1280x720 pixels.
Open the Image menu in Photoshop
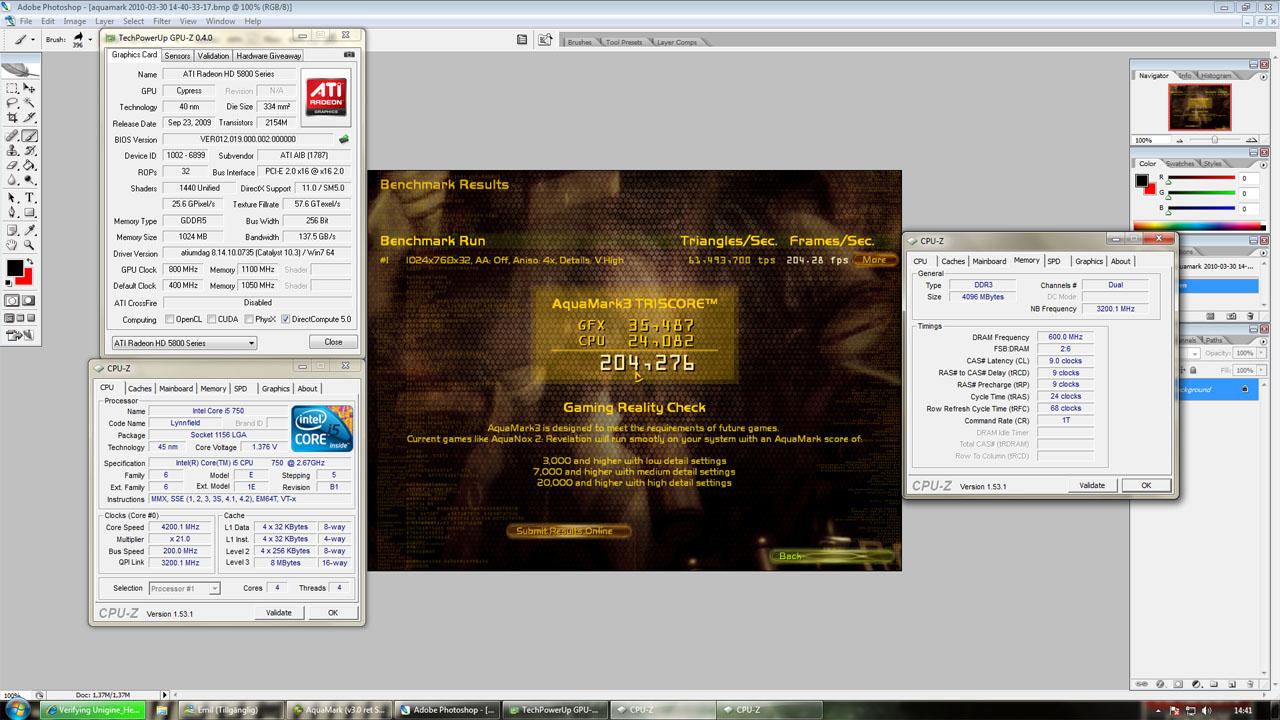75,21
